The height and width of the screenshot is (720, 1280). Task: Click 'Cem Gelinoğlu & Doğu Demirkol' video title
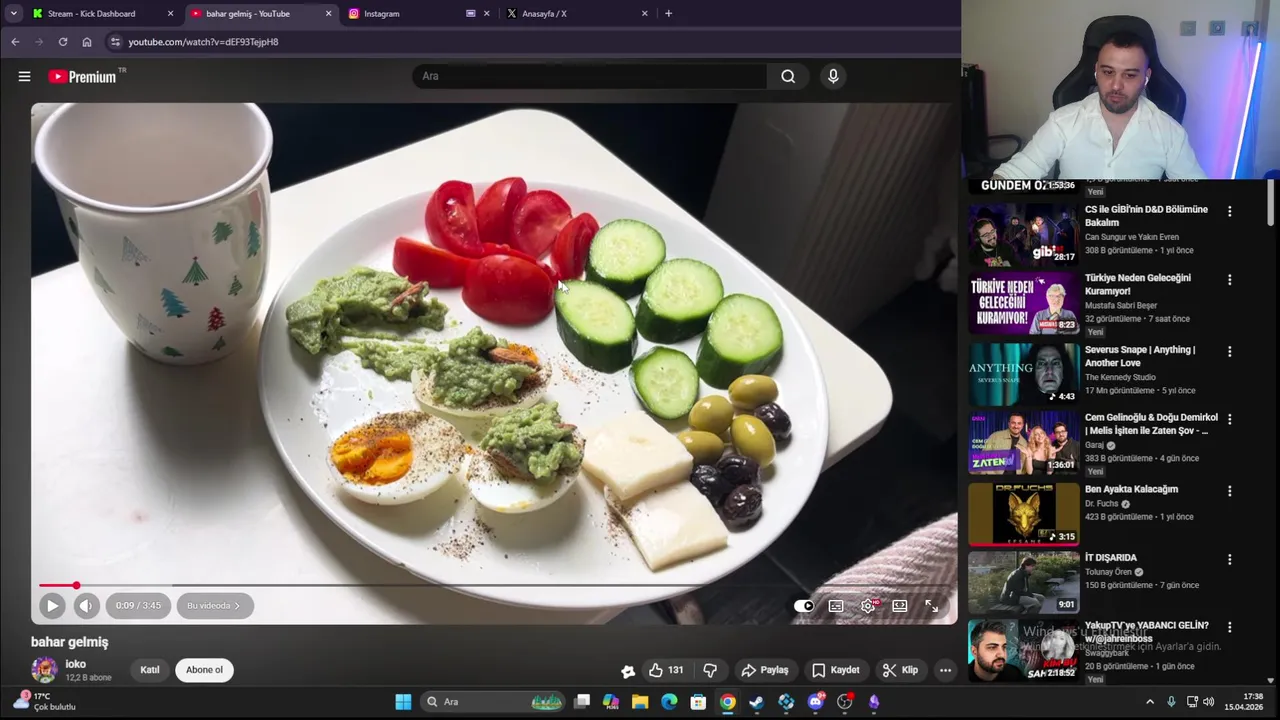(1151, 424)
